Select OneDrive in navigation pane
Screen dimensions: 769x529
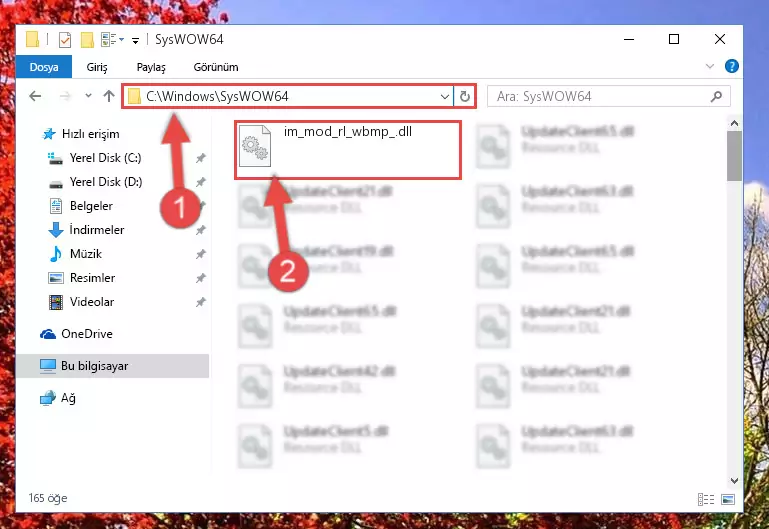pyautogui.click(x=87, y=334)
